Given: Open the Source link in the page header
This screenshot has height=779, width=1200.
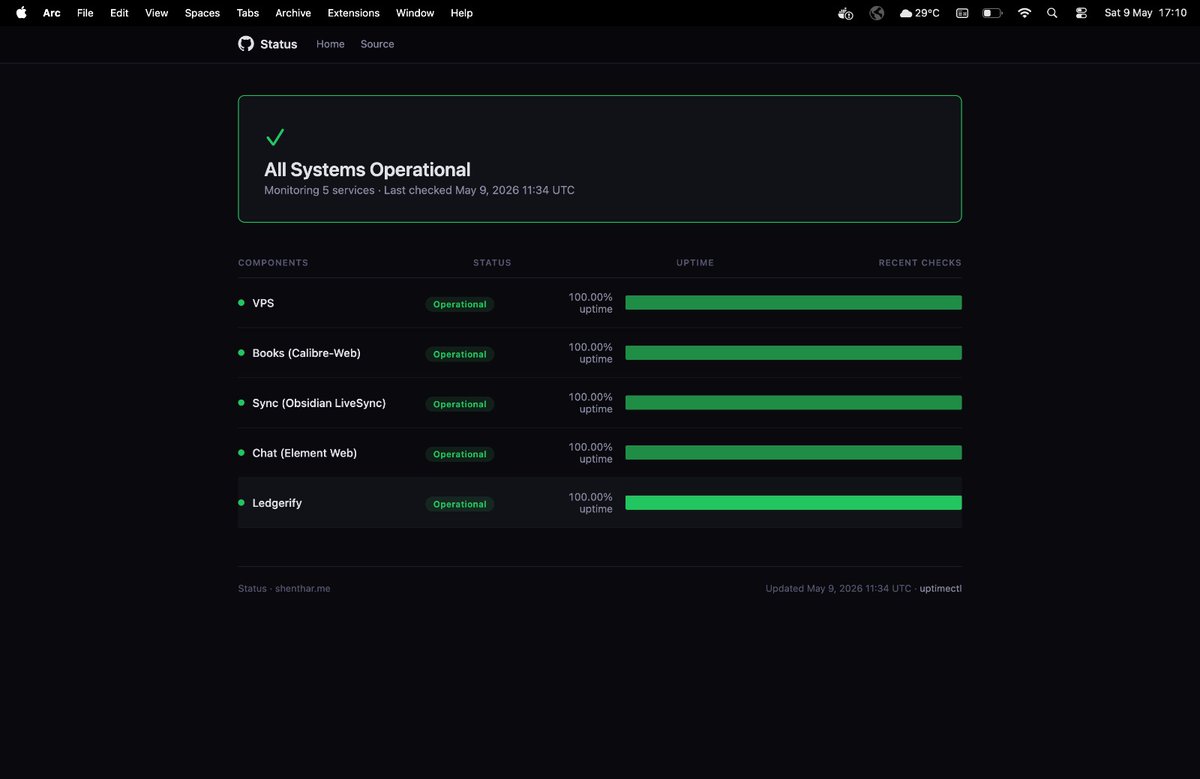Looking at the screenshot, I should 377,44.
